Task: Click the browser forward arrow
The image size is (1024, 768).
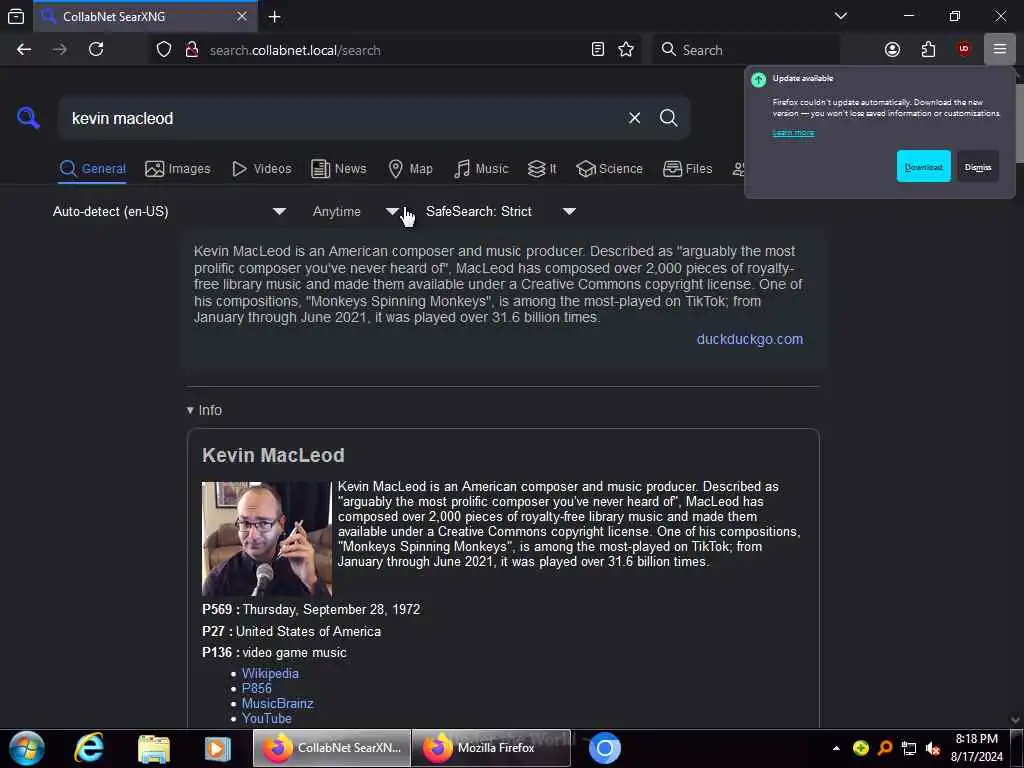Action: (59, 50)
